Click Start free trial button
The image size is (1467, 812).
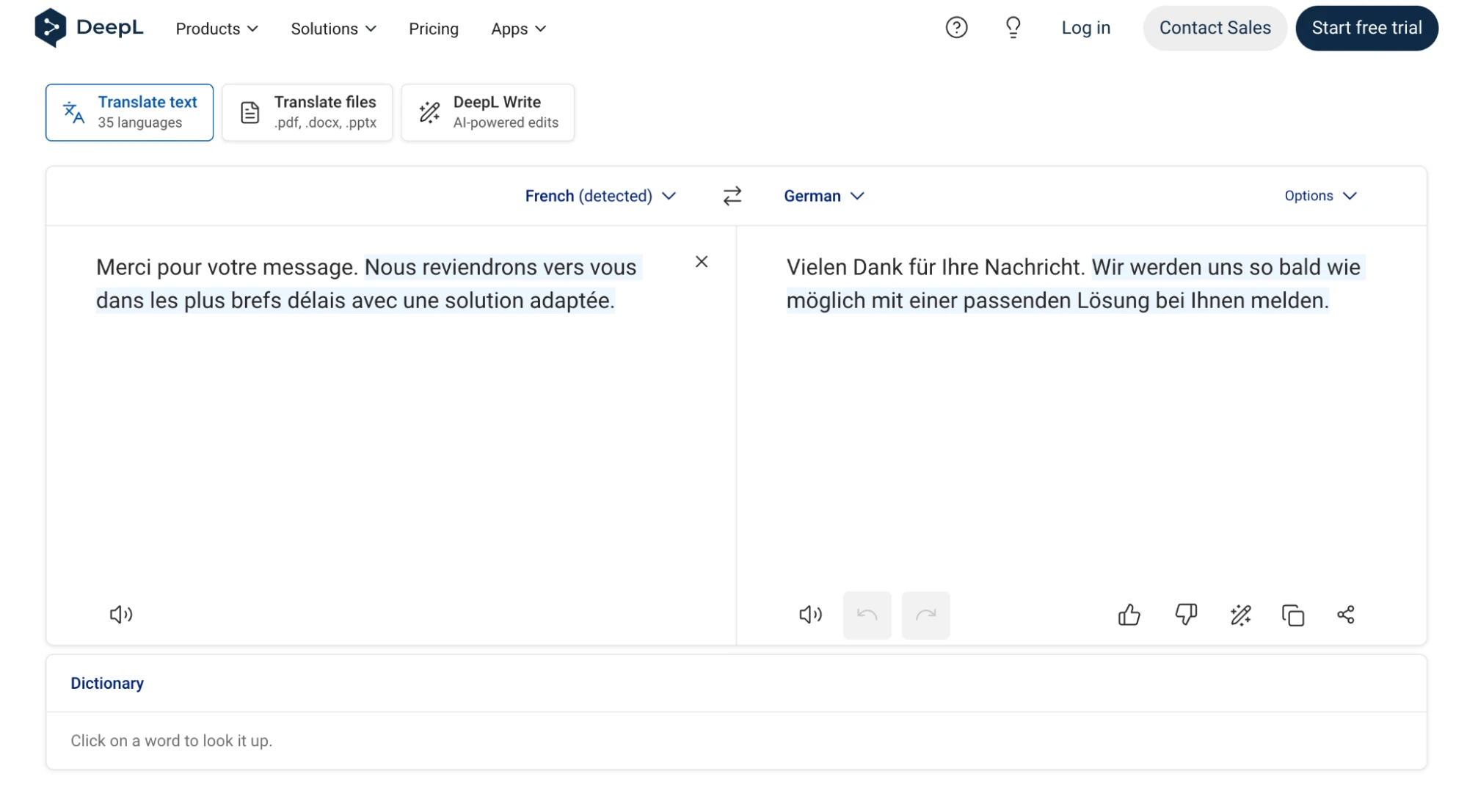(1366, 28)
